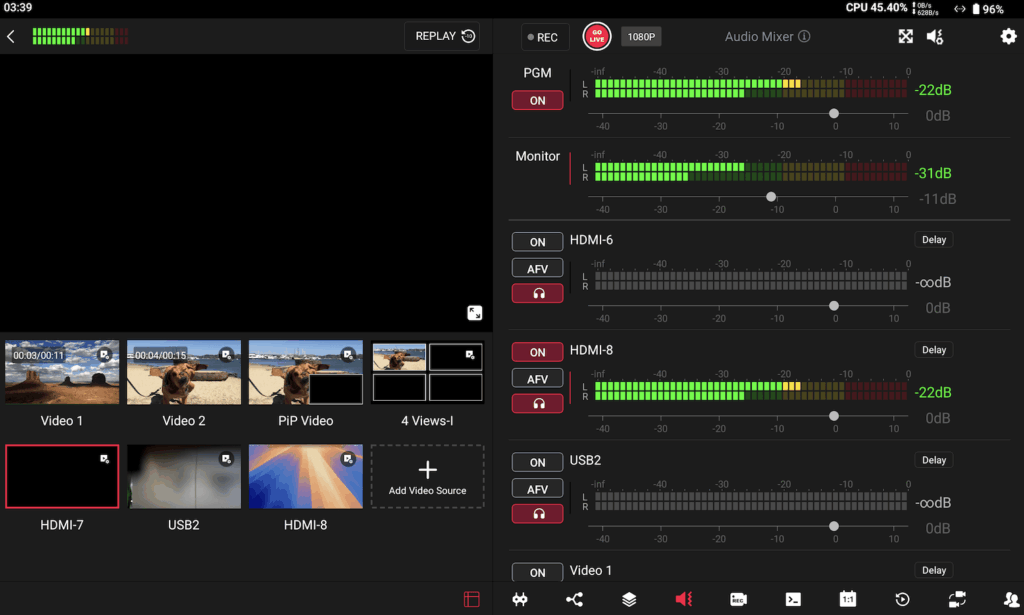
Task: Open the settings gear icon
Action: pos(1008,37)
